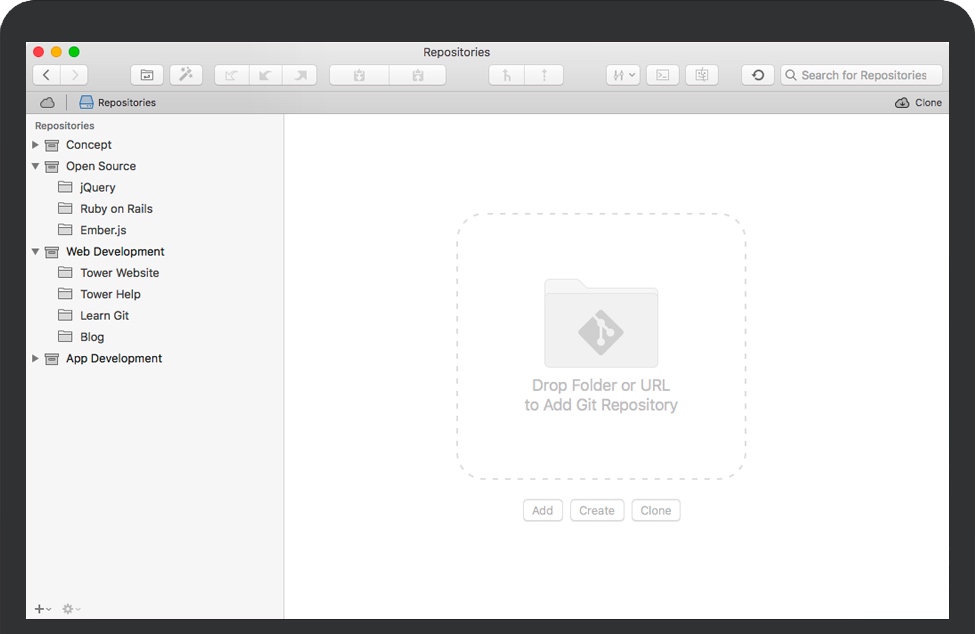Image resolution: width=975 pixels, height=634 pixels.
Task: Open the gear actions menu at sidebar bottom
Action: click(71, 609)
